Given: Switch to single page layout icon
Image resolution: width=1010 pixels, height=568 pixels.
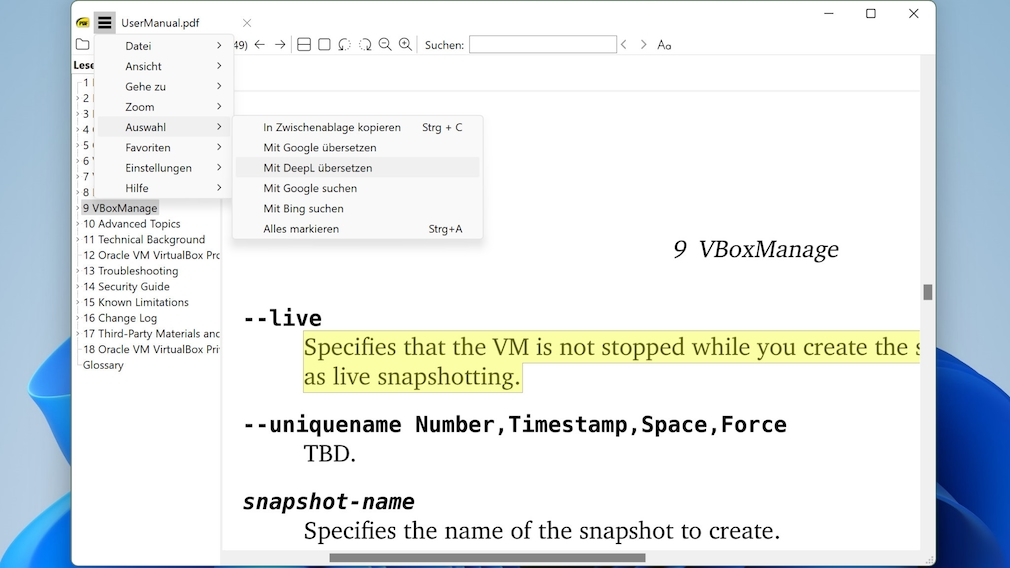Looking at the screenshot, I should tap(325, 44).
